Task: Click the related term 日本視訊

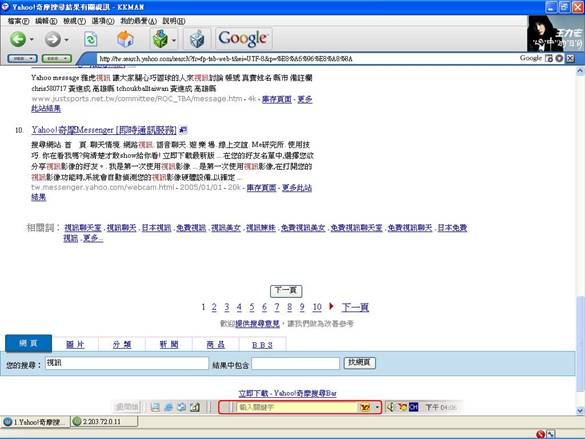Action: tap(156, 228)
